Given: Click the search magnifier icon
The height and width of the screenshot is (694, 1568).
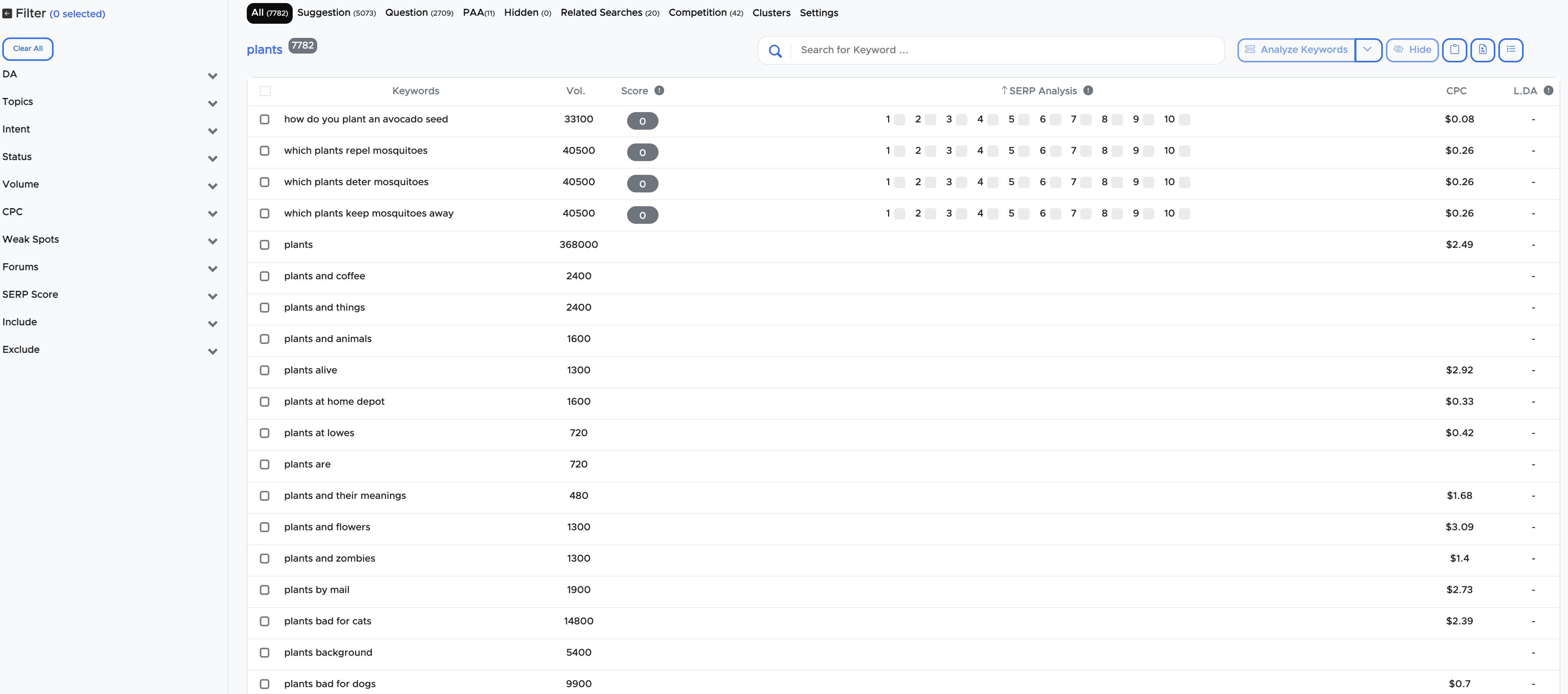Looking at the screenshot, I should [x=774, y=49].
